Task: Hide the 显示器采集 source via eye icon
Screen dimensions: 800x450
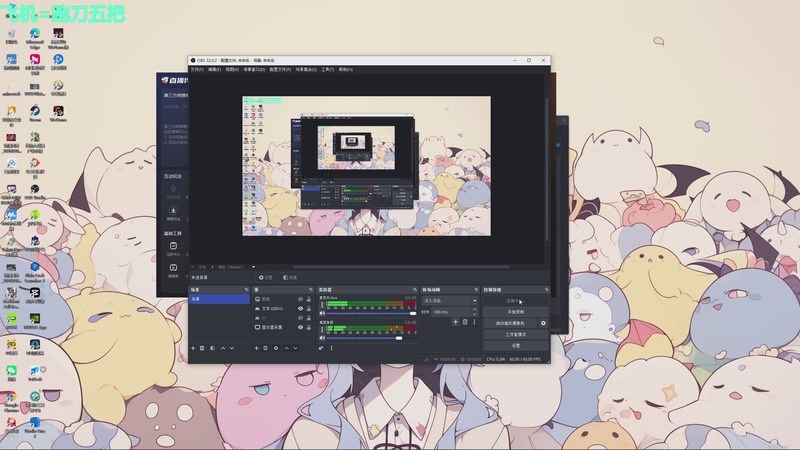Action: click(301, 327)
